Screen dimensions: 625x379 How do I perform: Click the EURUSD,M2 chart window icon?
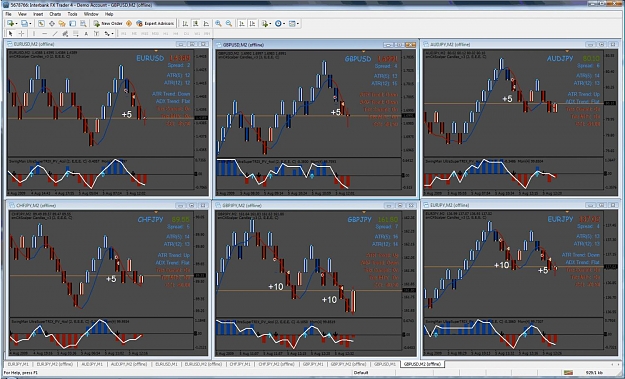(10, 44)
